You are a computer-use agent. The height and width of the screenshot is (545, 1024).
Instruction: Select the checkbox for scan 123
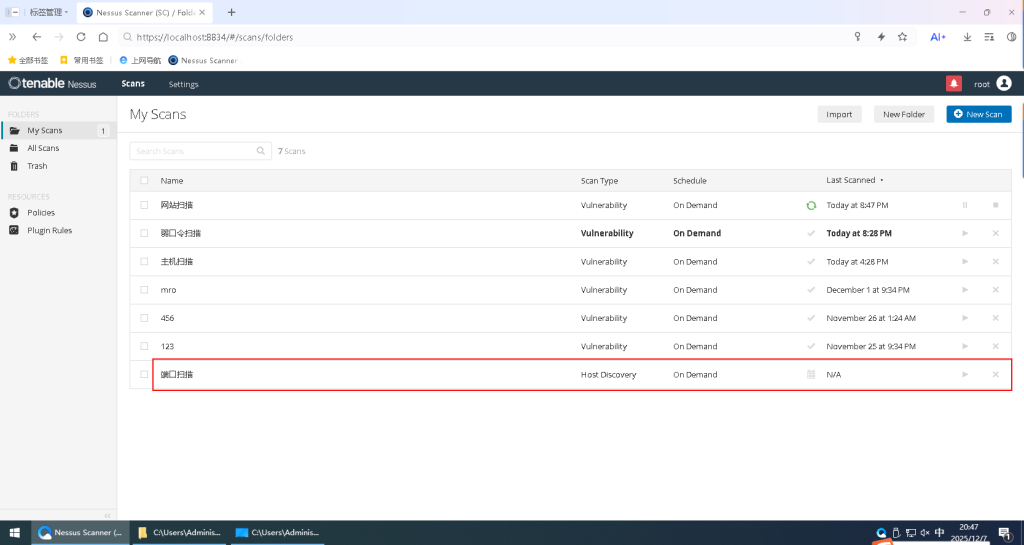(x=144, y=346)
